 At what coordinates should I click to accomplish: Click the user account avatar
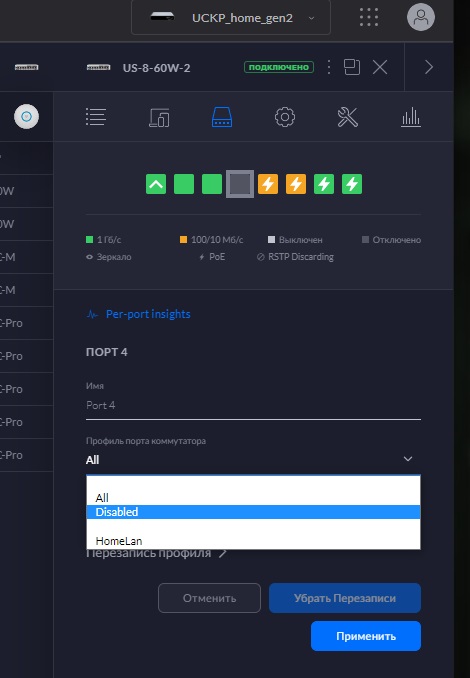[x=421, y=17]
